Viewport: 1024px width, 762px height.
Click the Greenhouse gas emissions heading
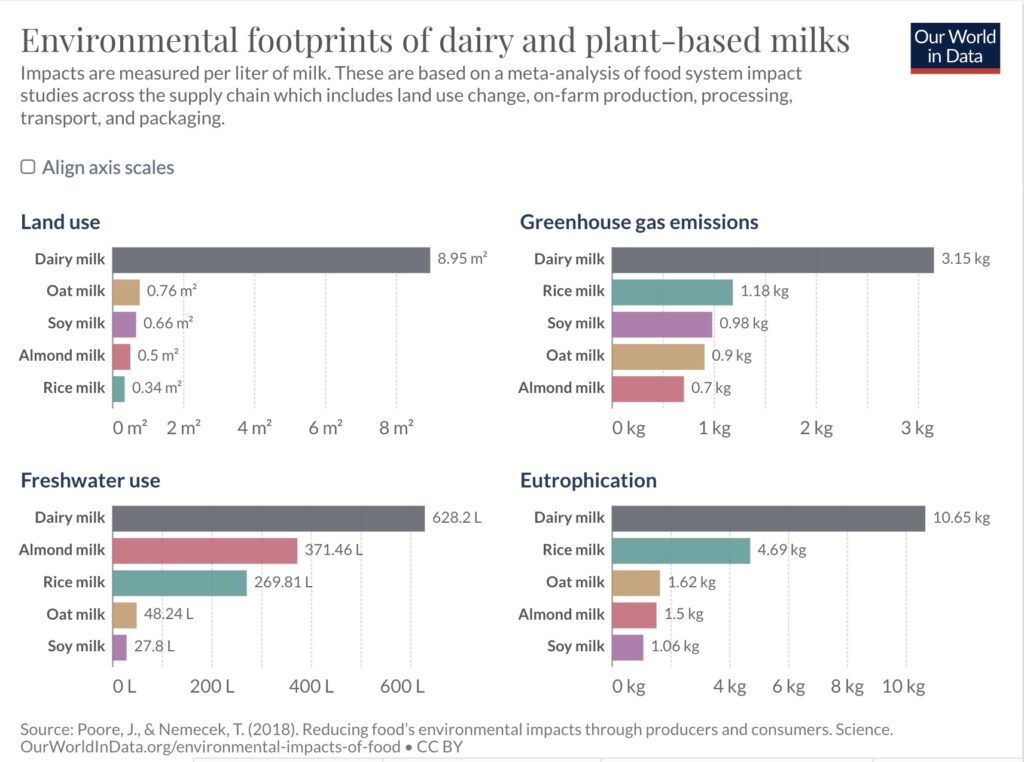(639, 222)
